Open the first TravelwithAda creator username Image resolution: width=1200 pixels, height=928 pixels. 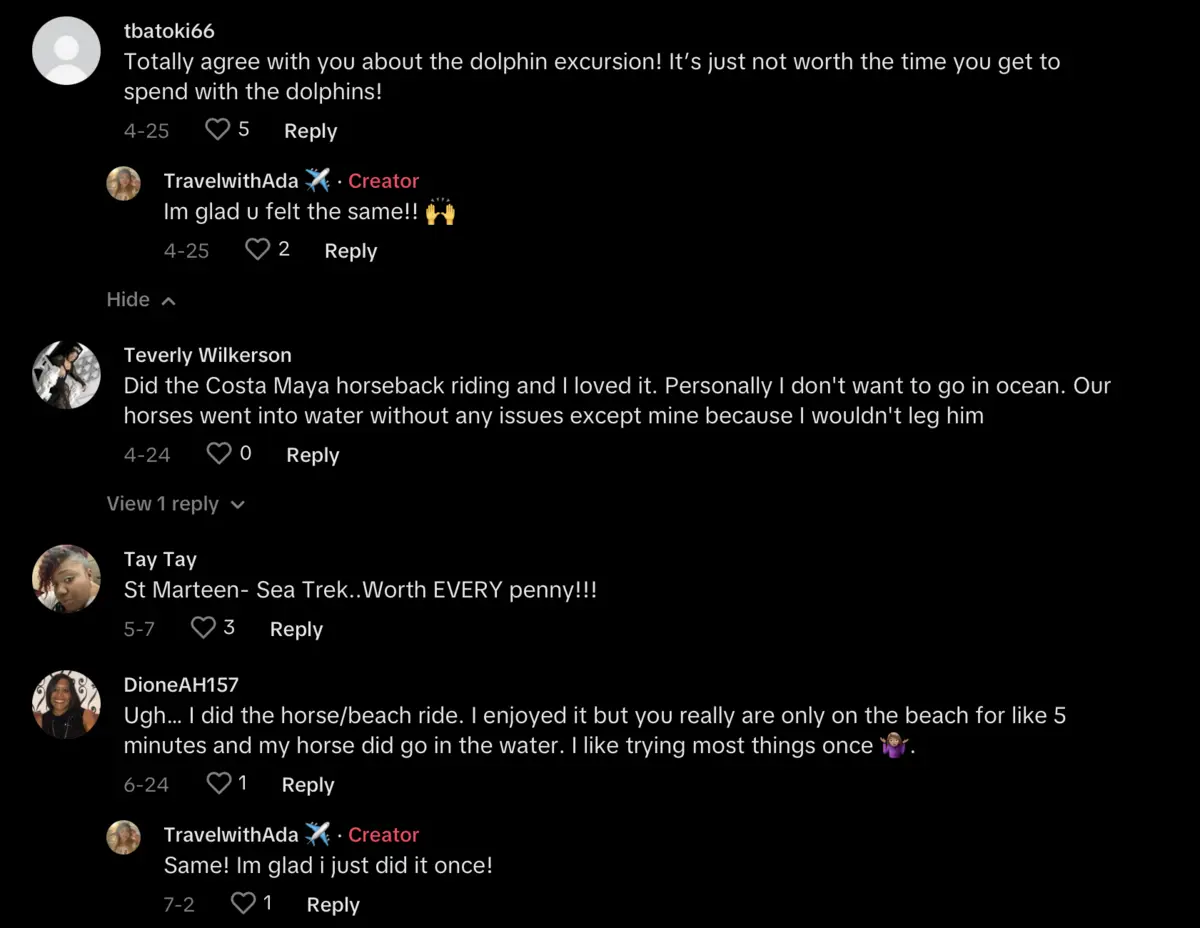pos(231,181)
